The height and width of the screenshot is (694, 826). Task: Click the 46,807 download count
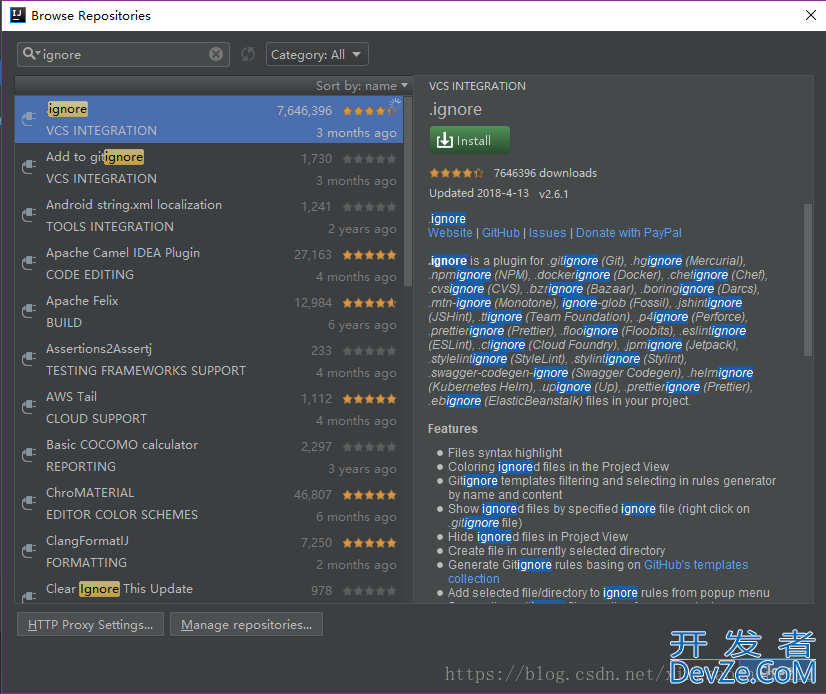click(313, 495)
